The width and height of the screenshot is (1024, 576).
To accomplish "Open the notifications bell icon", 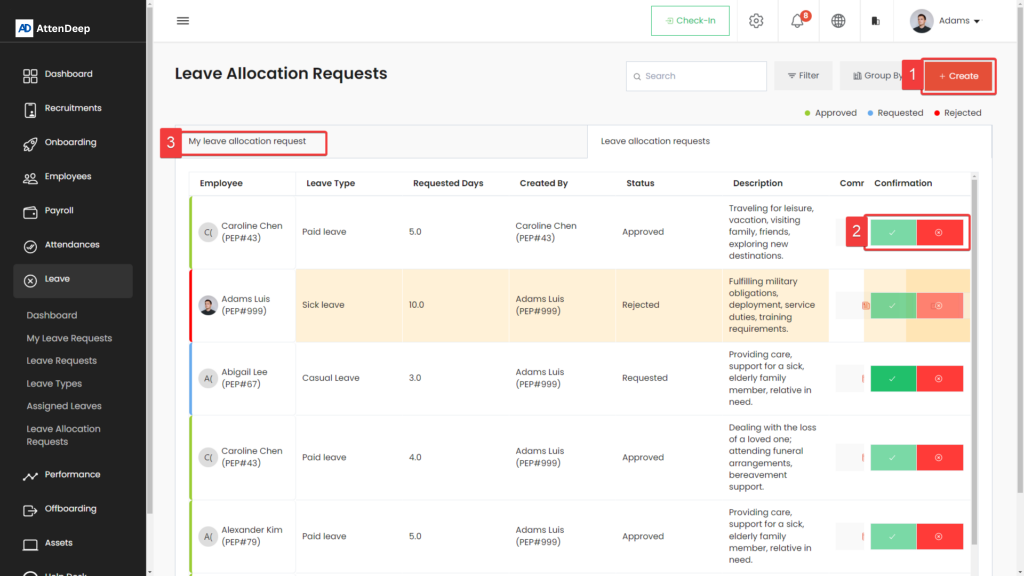I will (798, 21).
